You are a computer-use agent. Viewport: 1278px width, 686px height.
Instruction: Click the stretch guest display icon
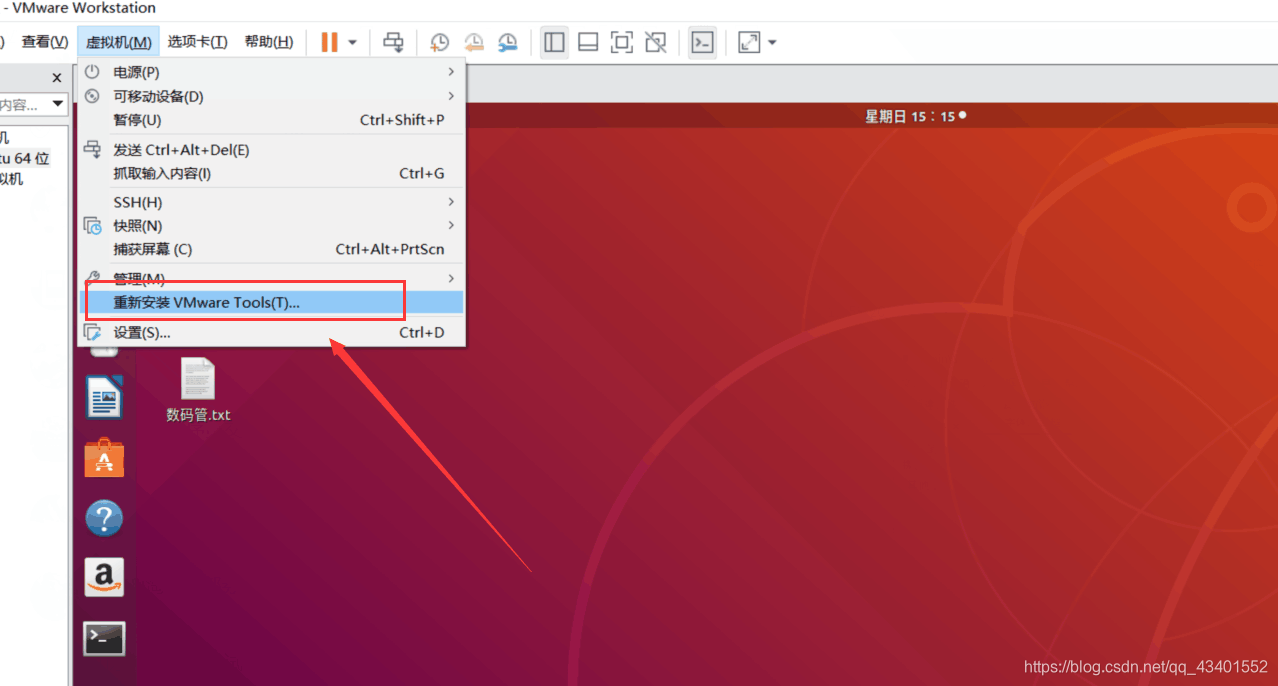pyautogui.click(x=748, y=42)
